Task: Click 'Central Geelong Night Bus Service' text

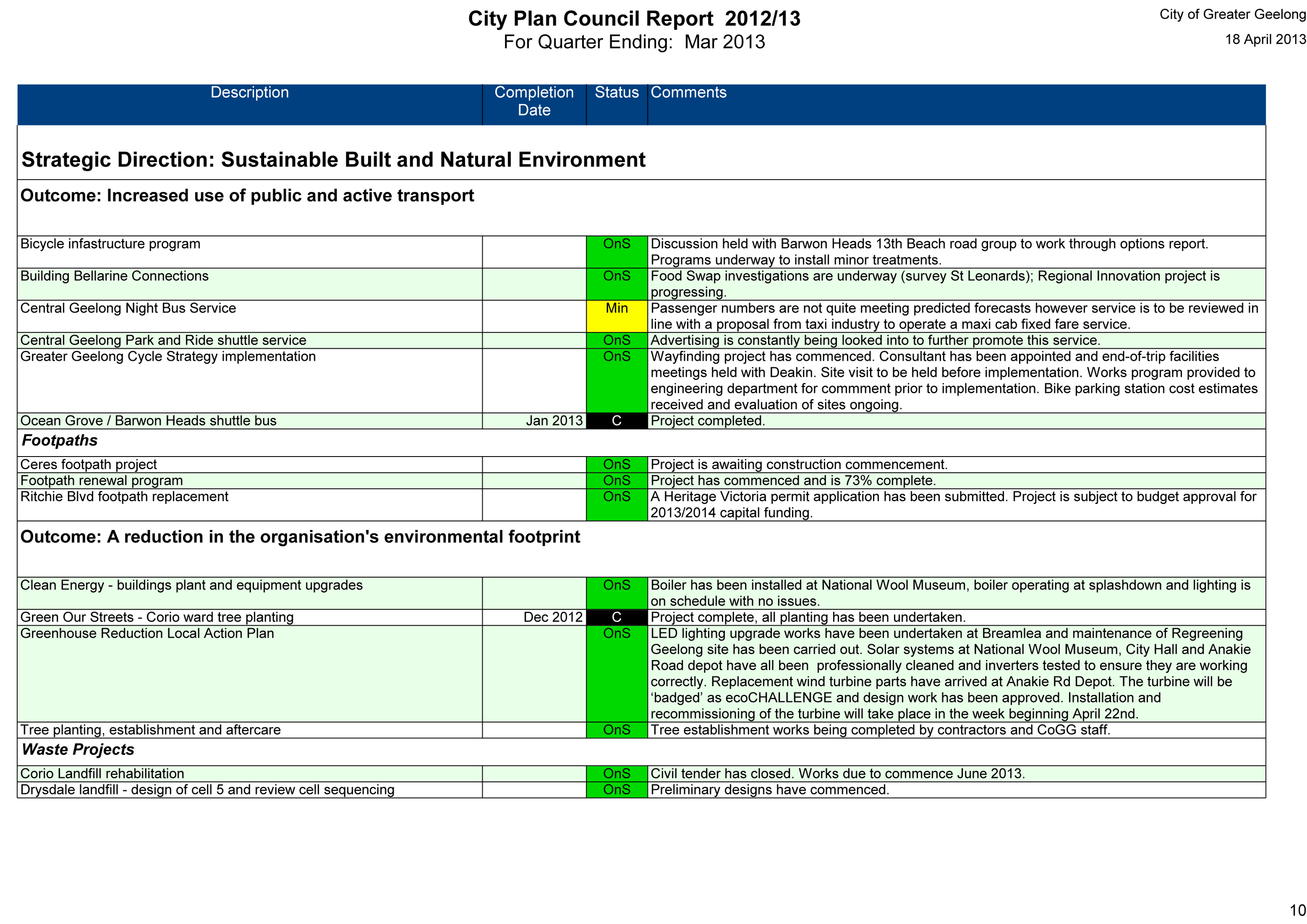Action: point(128,308)
